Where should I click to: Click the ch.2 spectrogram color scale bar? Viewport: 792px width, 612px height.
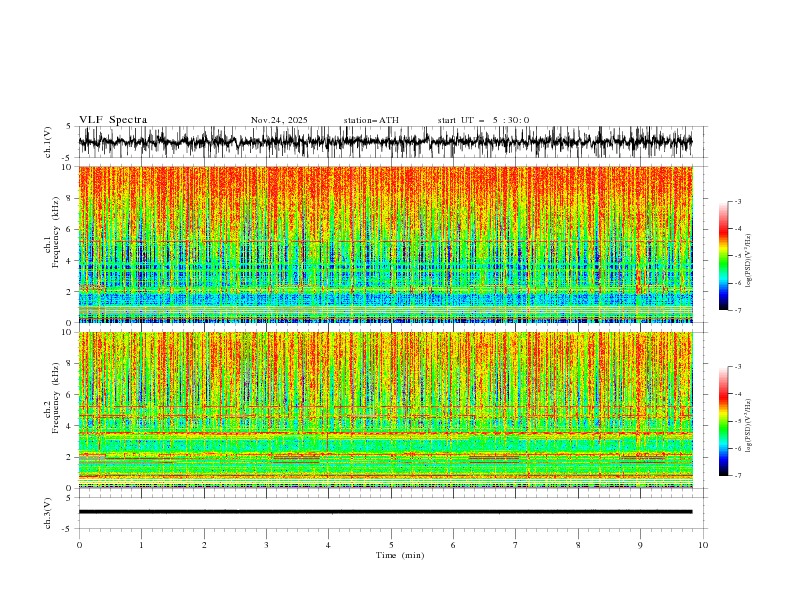coord(723,421)
